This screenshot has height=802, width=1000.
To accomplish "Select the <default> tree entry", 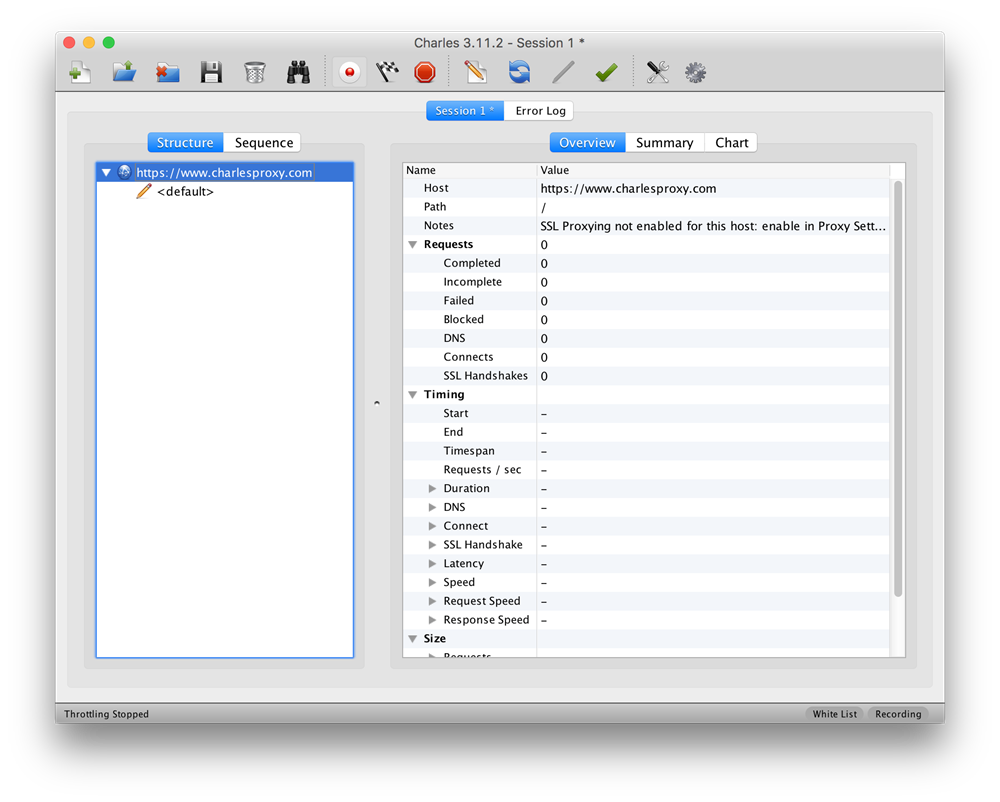I will (185, 191).
